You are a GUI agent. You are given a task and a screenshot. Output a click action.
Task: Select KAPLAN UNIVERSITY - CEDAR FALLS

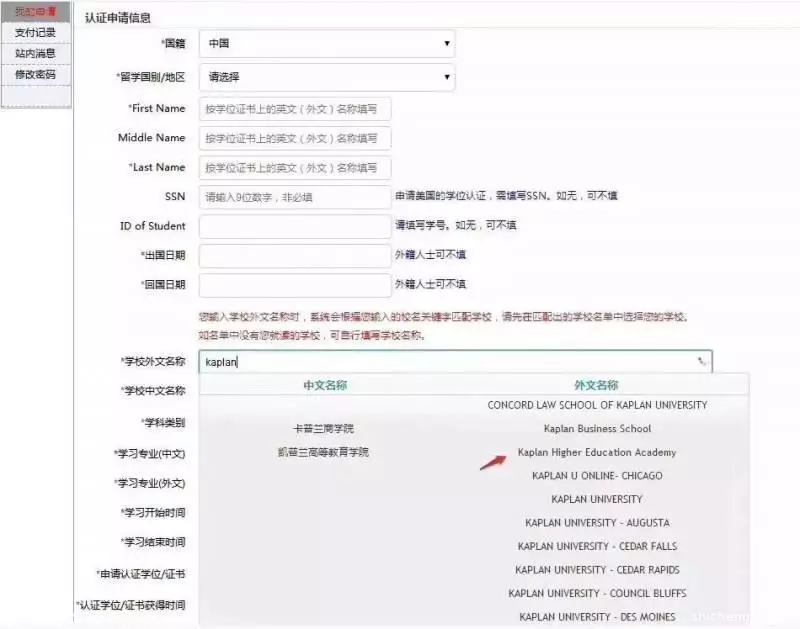pos(597,546)
